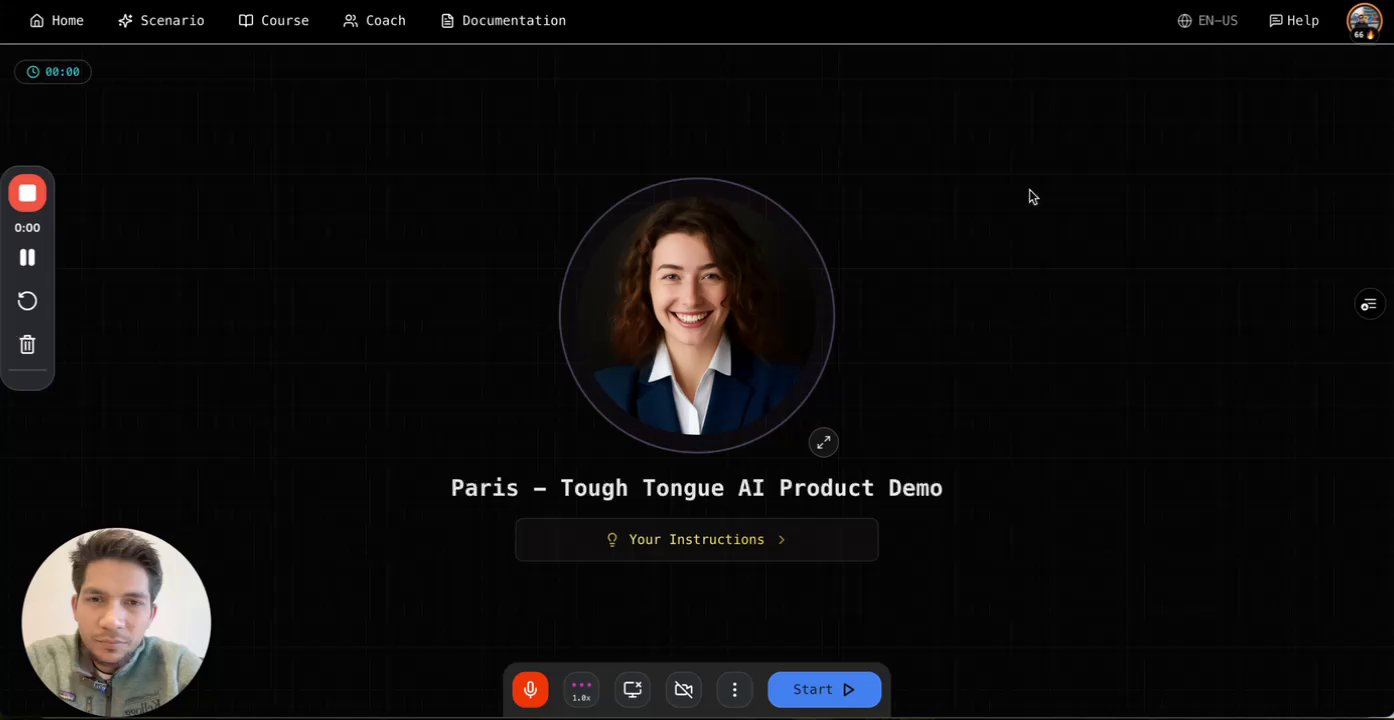Open the settings panel on right edge
The image size is (1394, 720).
click(1369, 304)
